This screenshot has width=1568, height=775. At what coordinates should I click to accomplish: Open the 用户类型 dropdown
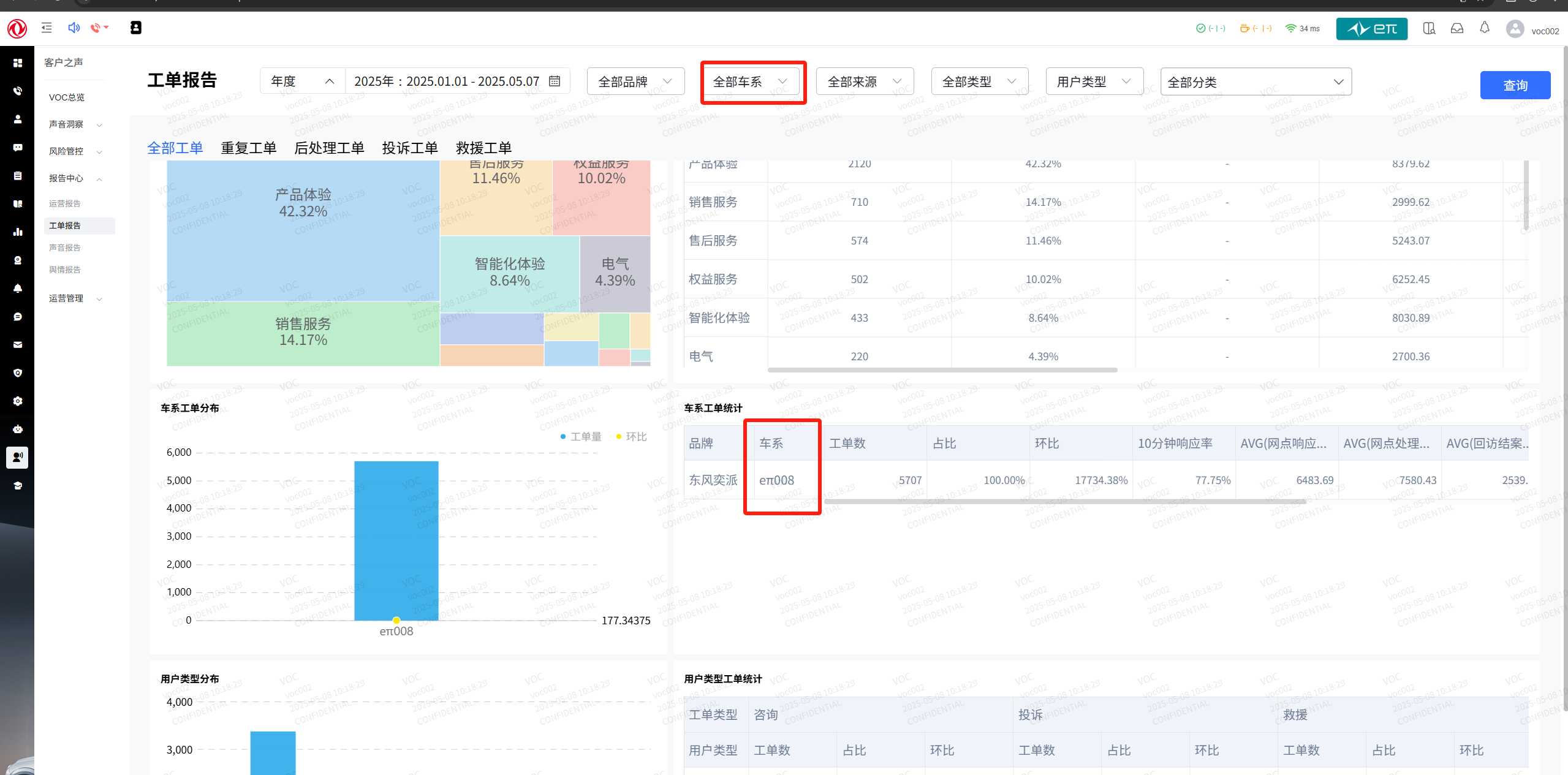pyautogui.click(x=1094, y=81)
